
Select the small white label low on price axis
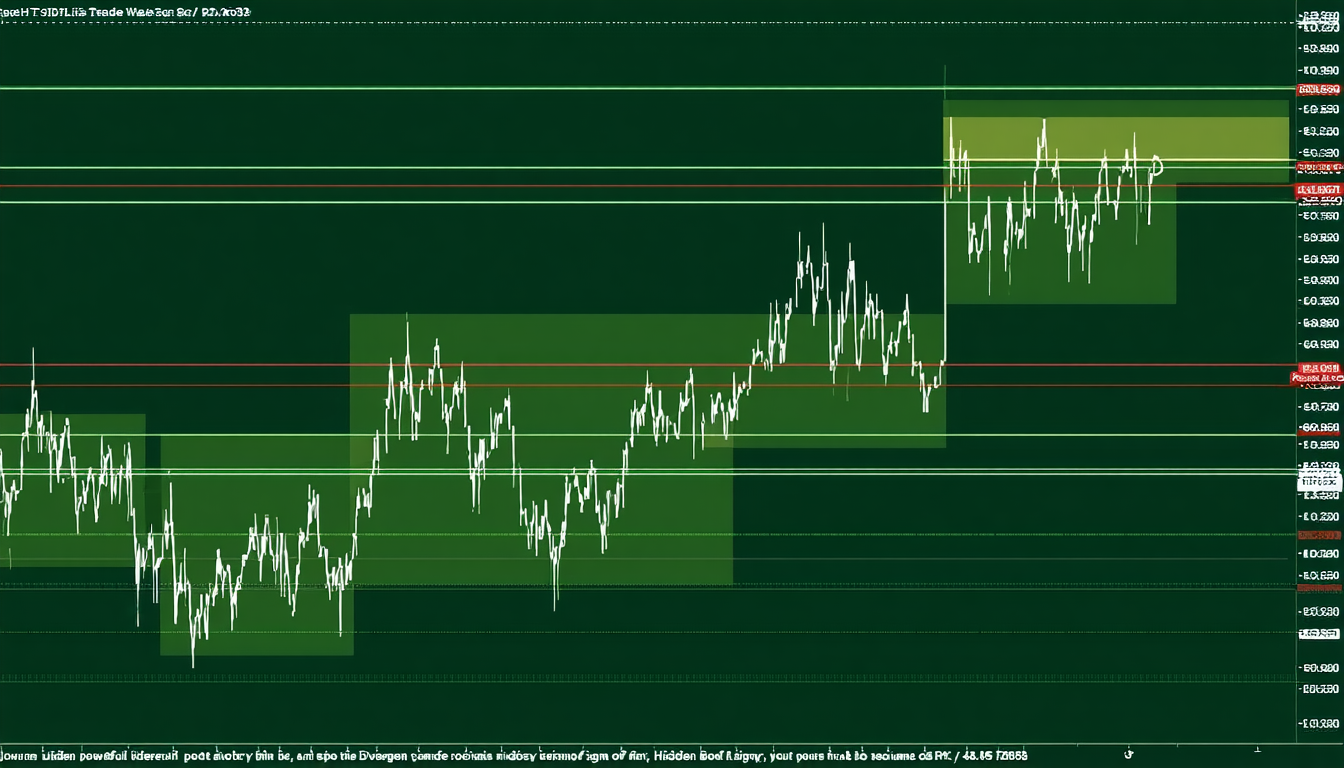tap(1318, 633)
